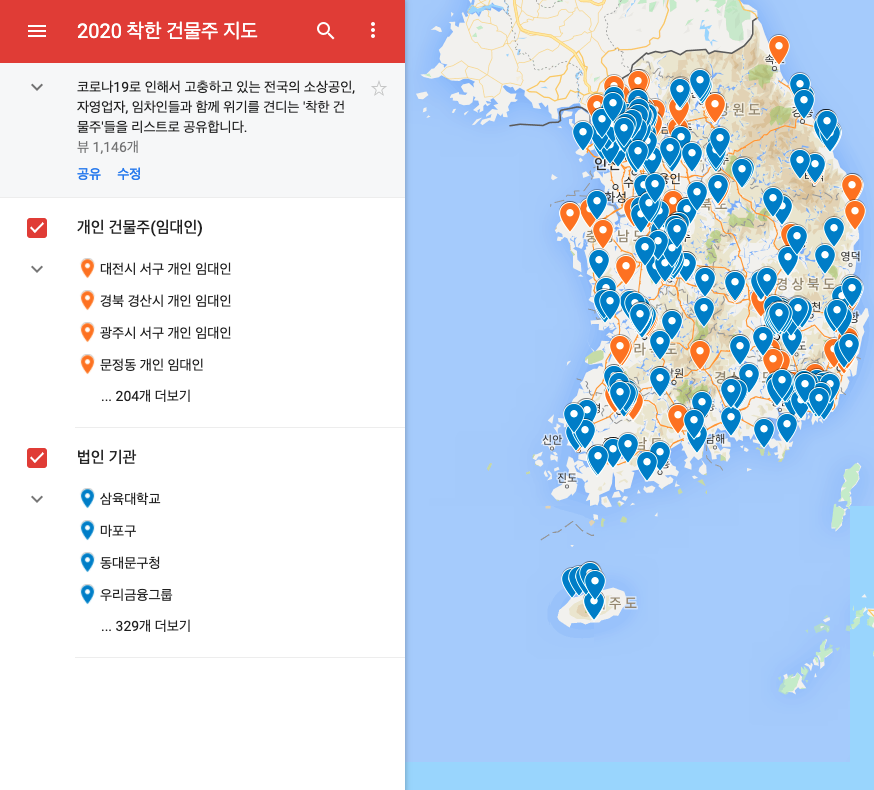Collapse the 법인 기관 item list
This screenshot has width=874, height=790.
coord(36,498)
